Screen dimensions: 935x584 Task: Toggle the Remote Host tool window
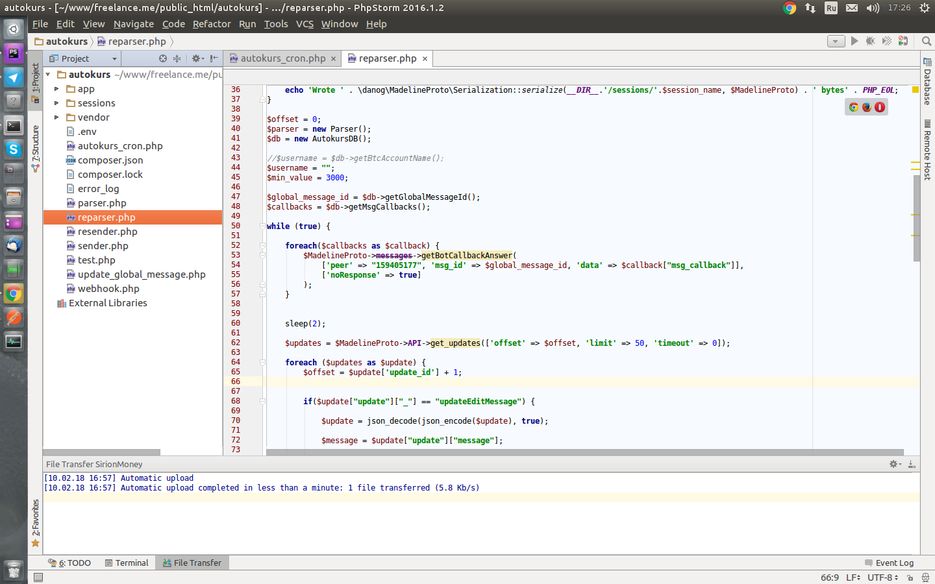coord(927,149)
